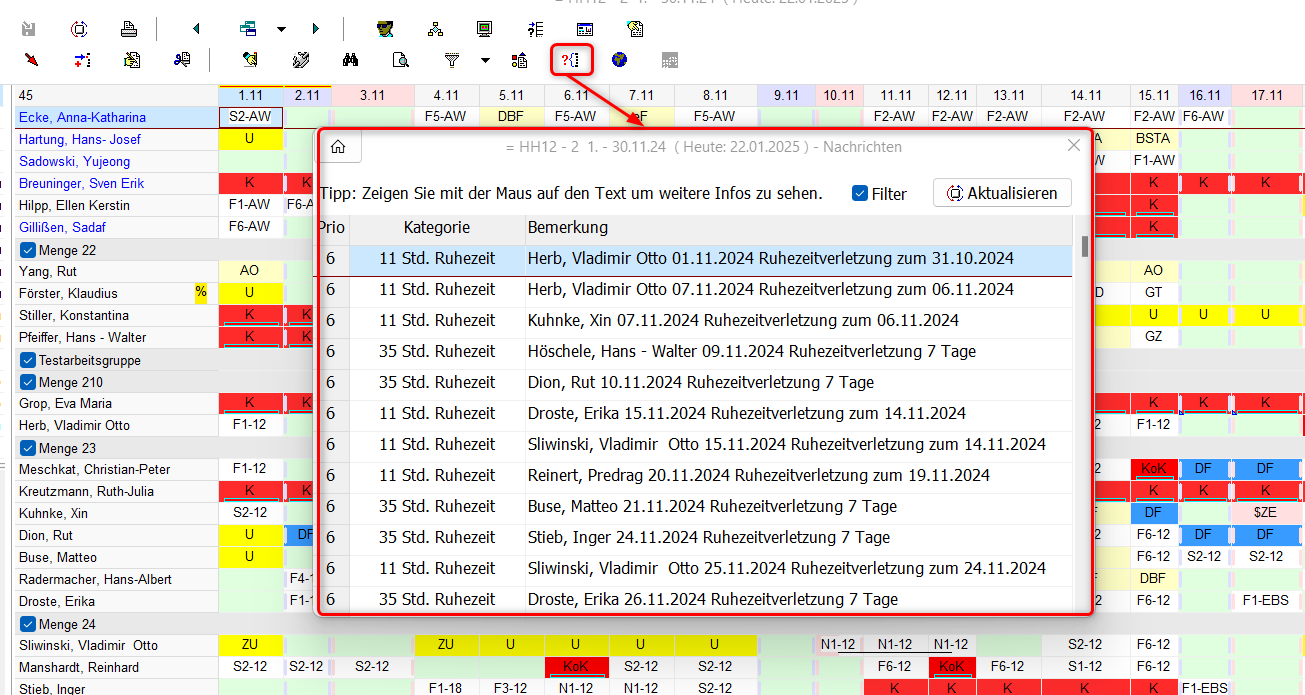1305x695 pixels.
Task: Toggle the Menge 22 group checkbox
Action: (28, 250)
